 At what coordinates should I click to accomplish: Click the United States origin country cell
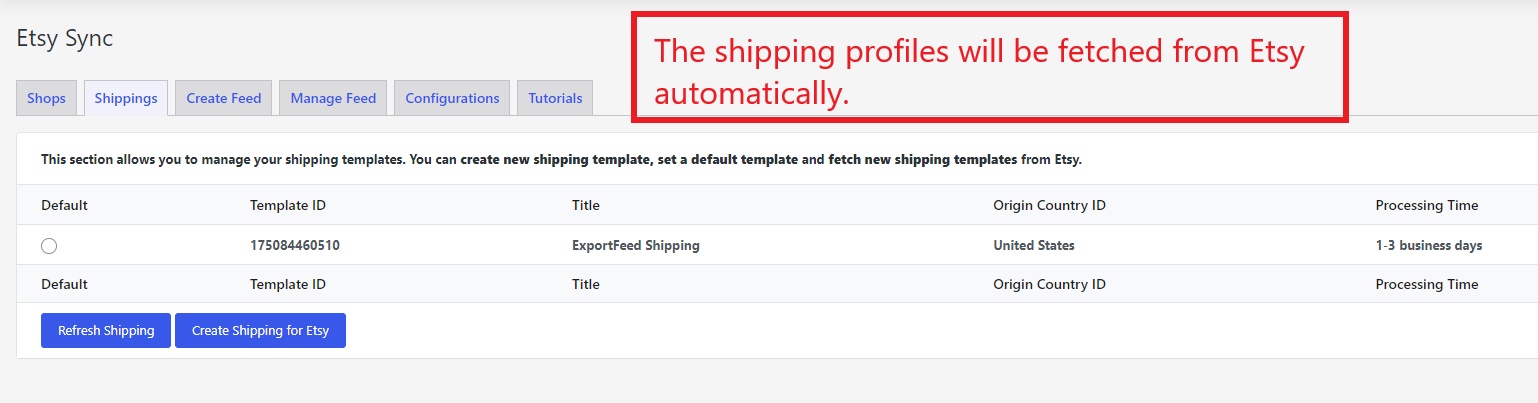tap(1033, 245)
